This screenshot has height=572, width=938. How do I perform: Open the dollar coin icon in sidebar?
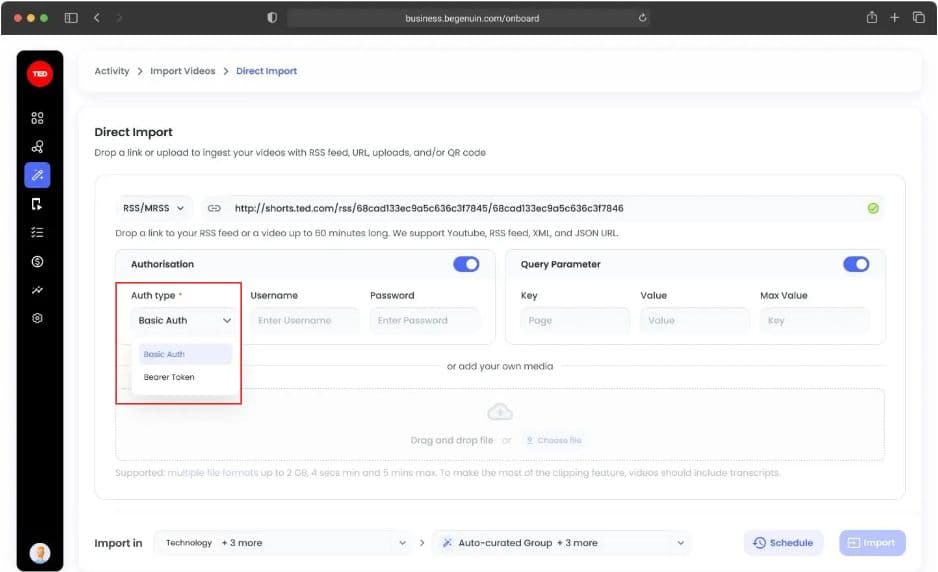(37, 261)
